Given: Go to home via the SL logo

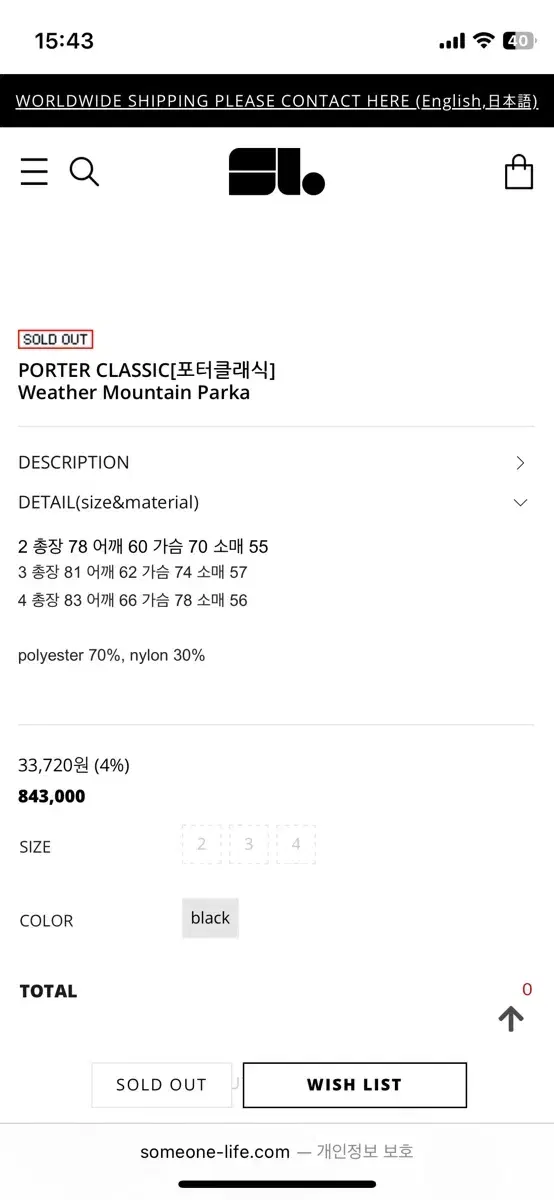Looking at the screenshot, I should pyautogui.click(x=277, y=172).
